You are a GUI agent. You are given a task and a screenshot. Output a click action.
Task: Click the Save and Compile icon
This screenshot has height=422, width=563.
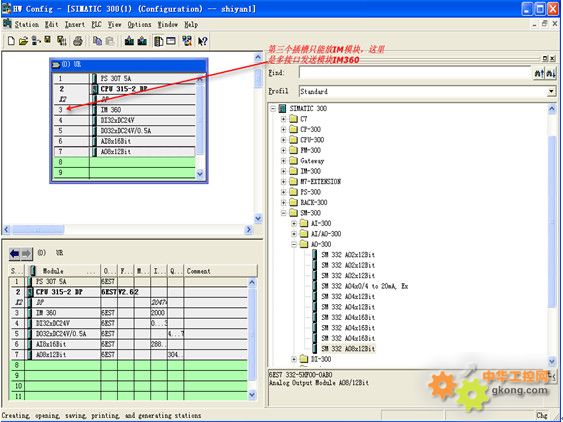click(x=62, y=41)
